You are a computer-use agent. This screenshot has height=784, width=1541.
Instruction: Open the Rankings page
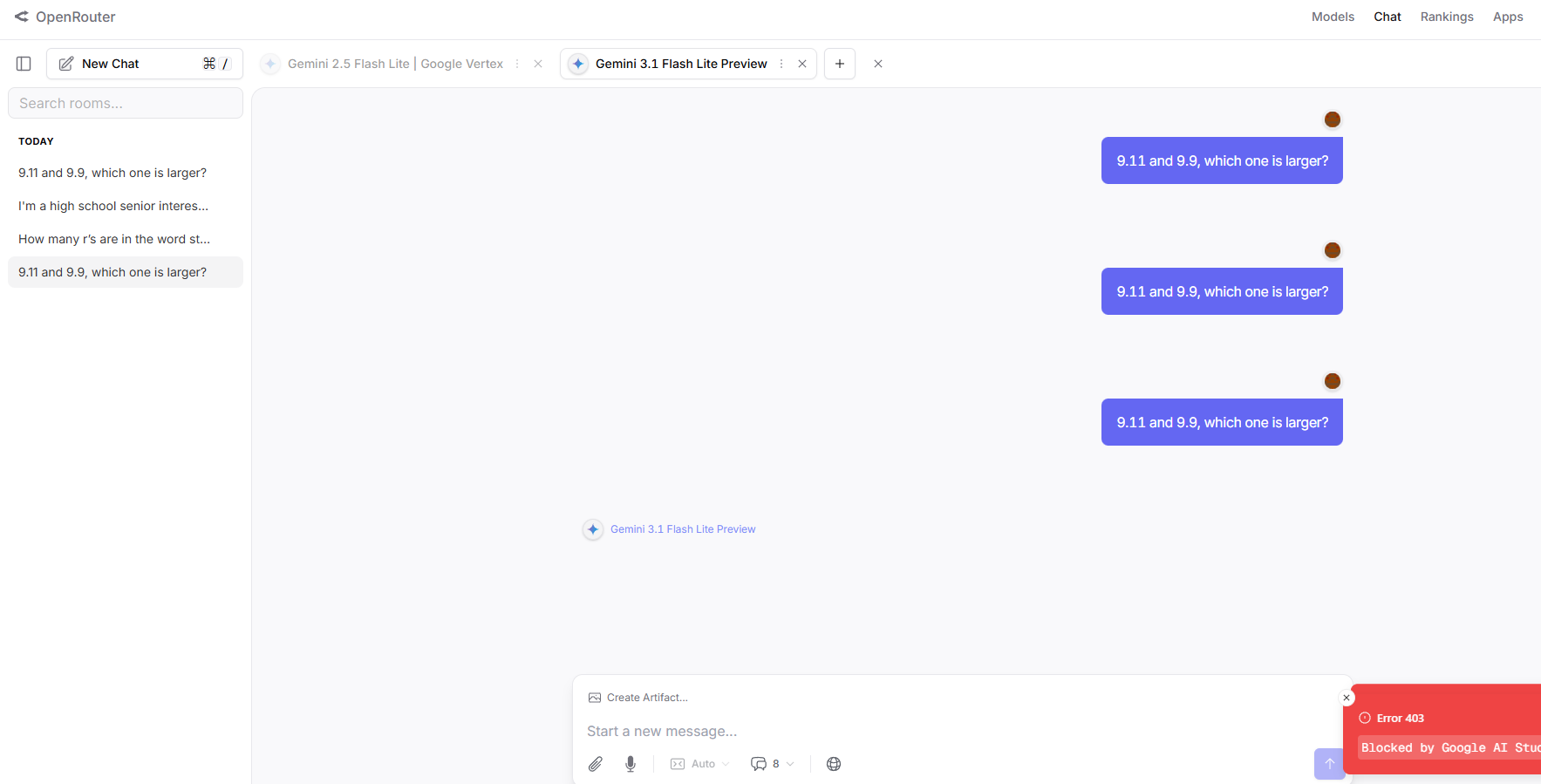click(x=1447, y=17)
